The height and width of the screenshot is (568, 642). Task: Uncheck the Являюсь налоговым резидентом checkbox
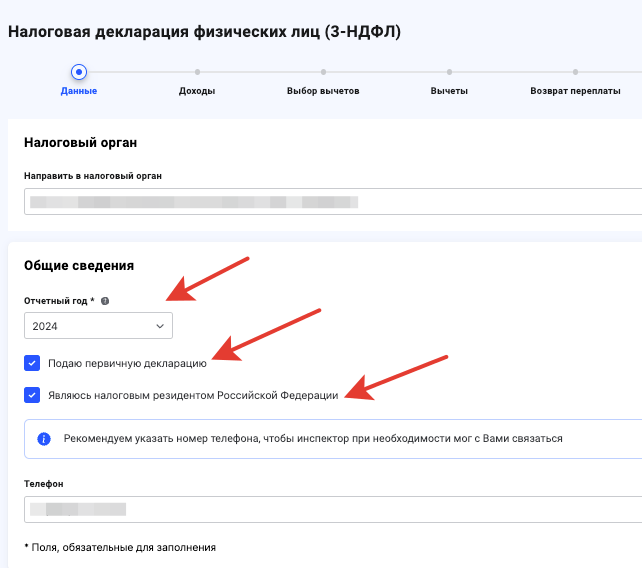32,396
